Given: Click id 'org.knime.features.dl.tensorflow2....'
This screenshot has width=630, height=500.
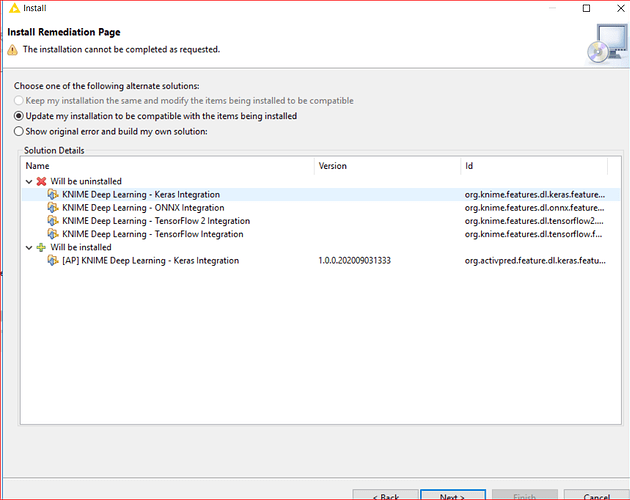Looking at the screenshot, I should tap(534, 221).
